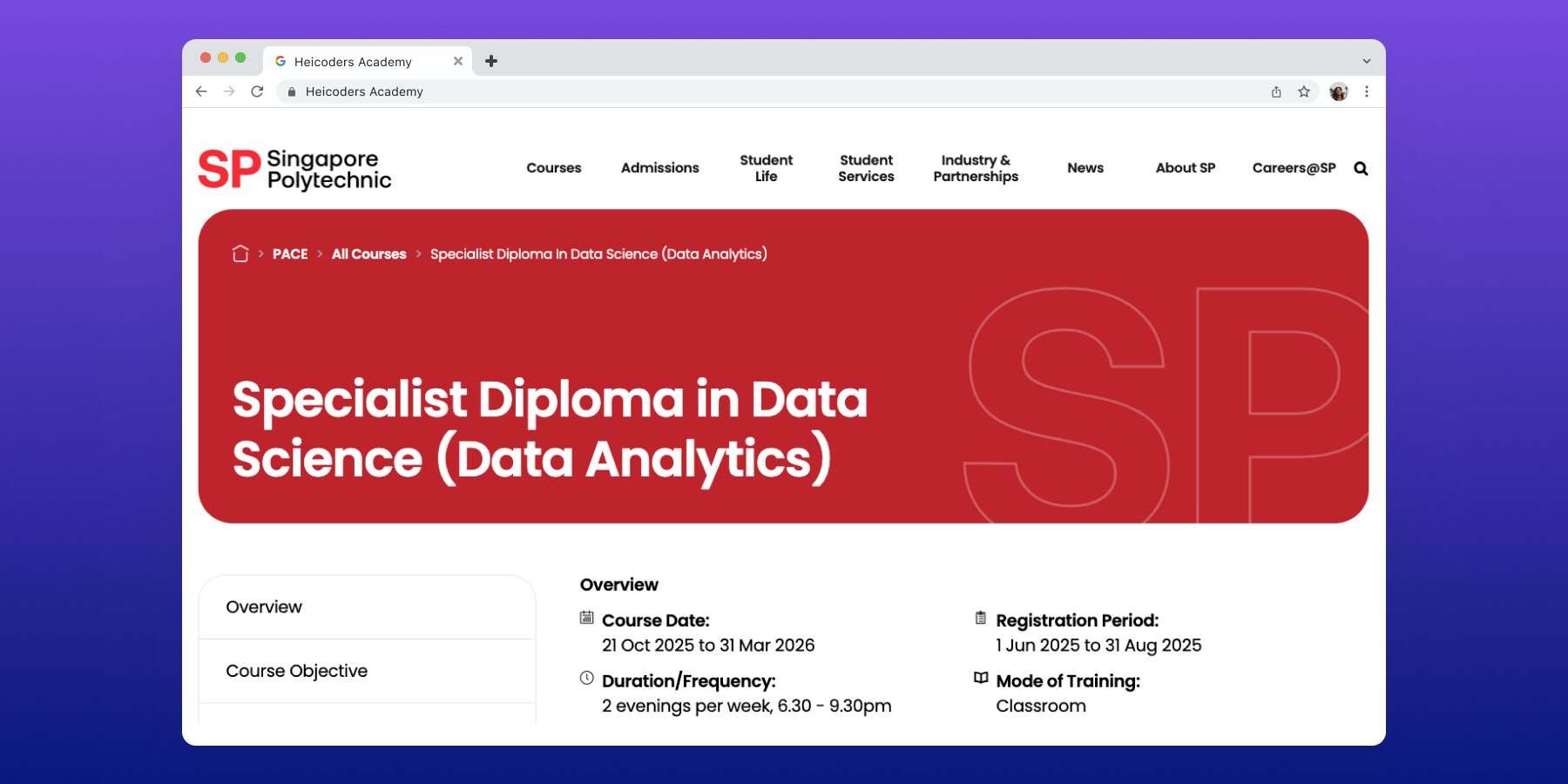Open the Industry & Partnerships menu
Screen dimensions: 1568x784
tap(976, 168)
